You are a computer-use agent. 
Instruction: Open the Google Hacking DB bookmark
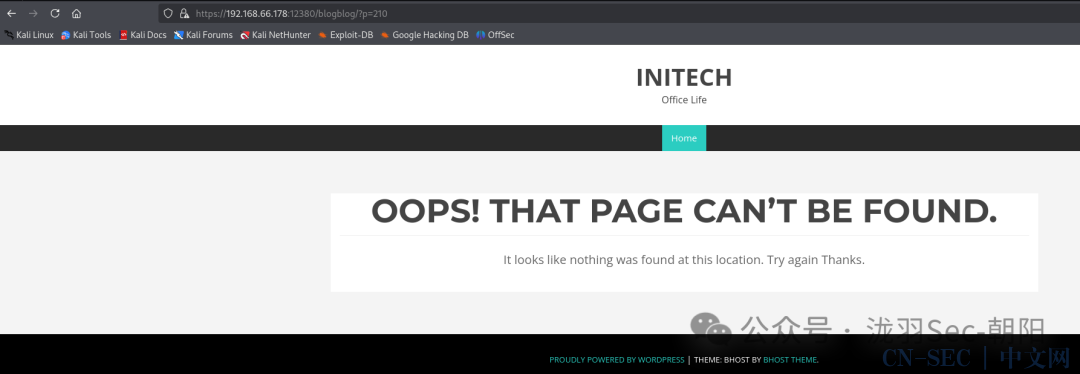pyautogui.click(x=424, y=34)
